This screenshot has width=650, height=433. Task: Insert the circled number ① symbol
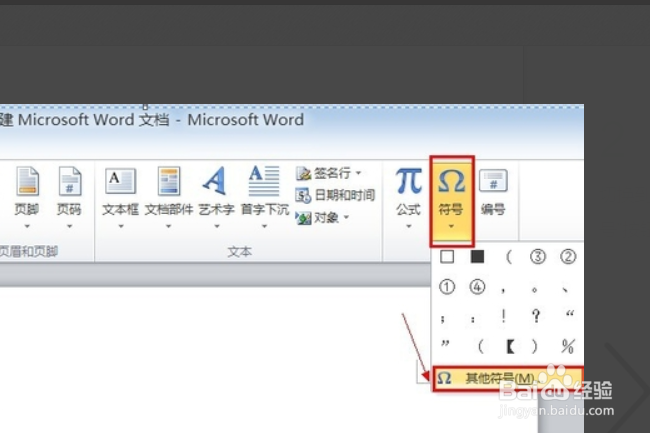447,287
